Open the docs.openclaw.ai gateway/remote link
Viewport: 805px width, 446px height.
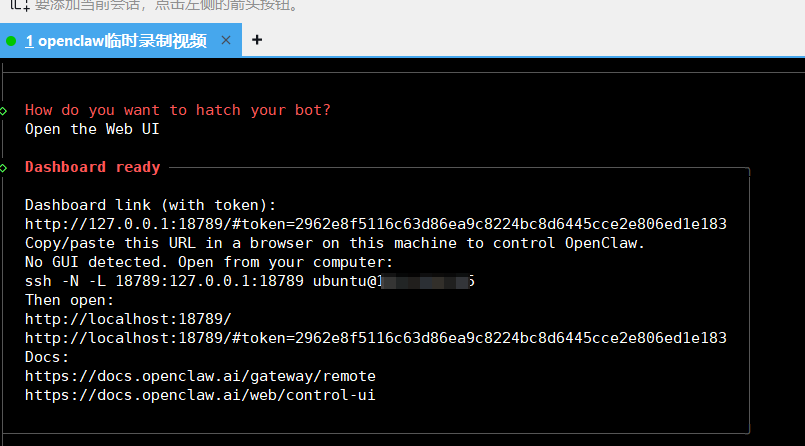[x=200, y=376]
